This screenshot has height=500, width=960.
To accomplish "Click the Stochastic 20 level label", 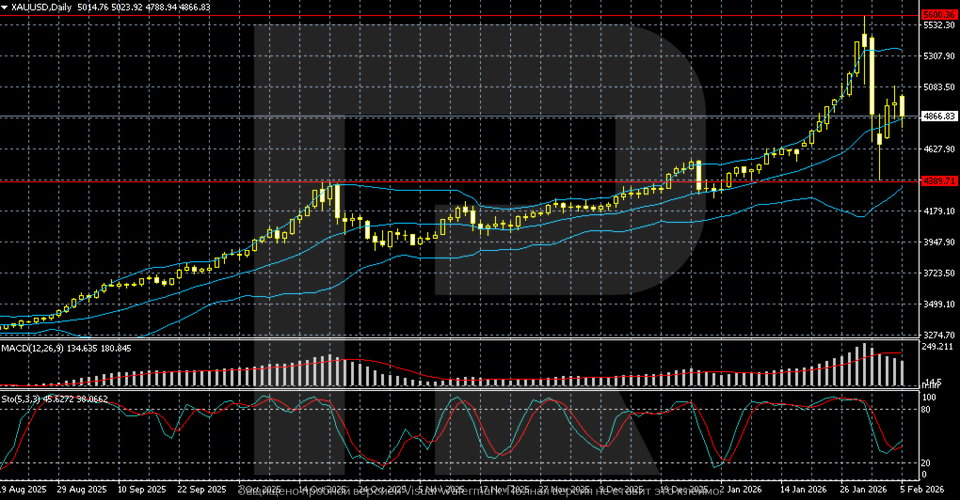I will (x=927, y=462).
